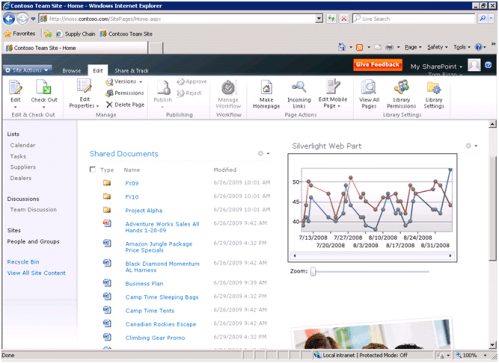Open the IE Page menu dropdown

[413, 47]
